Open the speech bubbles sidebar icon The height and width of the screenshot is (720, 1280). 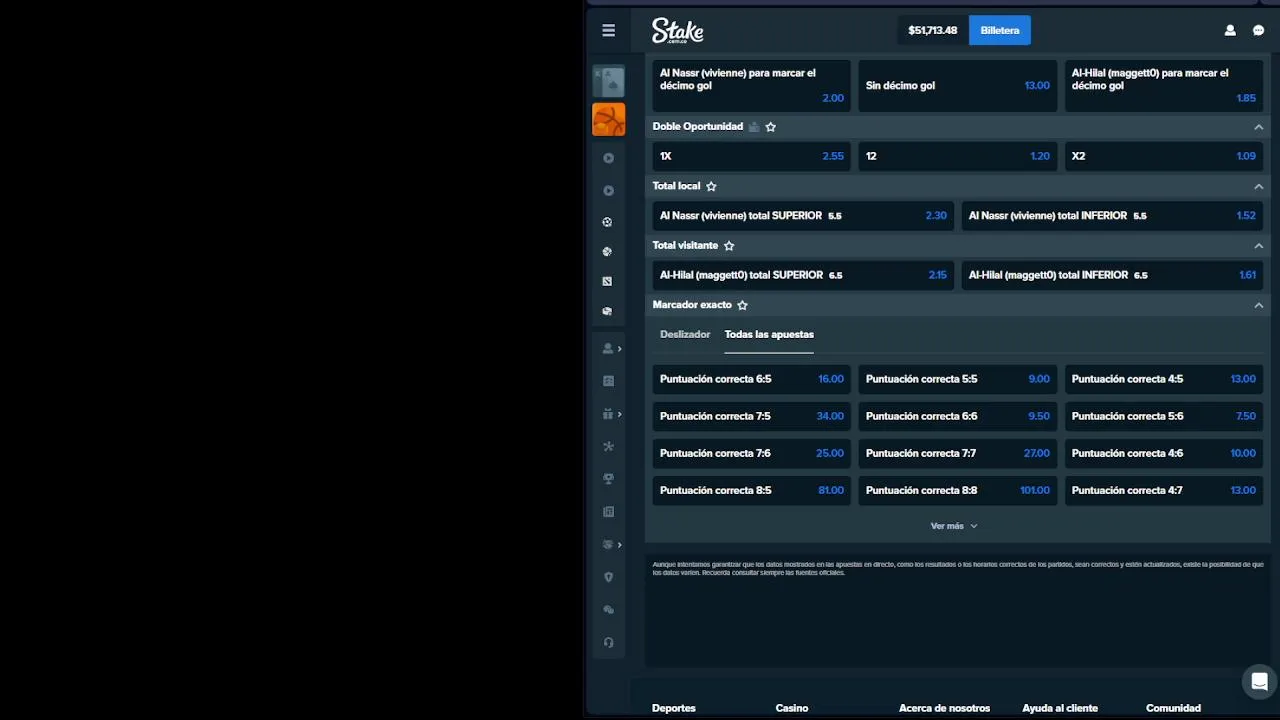(x=608, y=610)
